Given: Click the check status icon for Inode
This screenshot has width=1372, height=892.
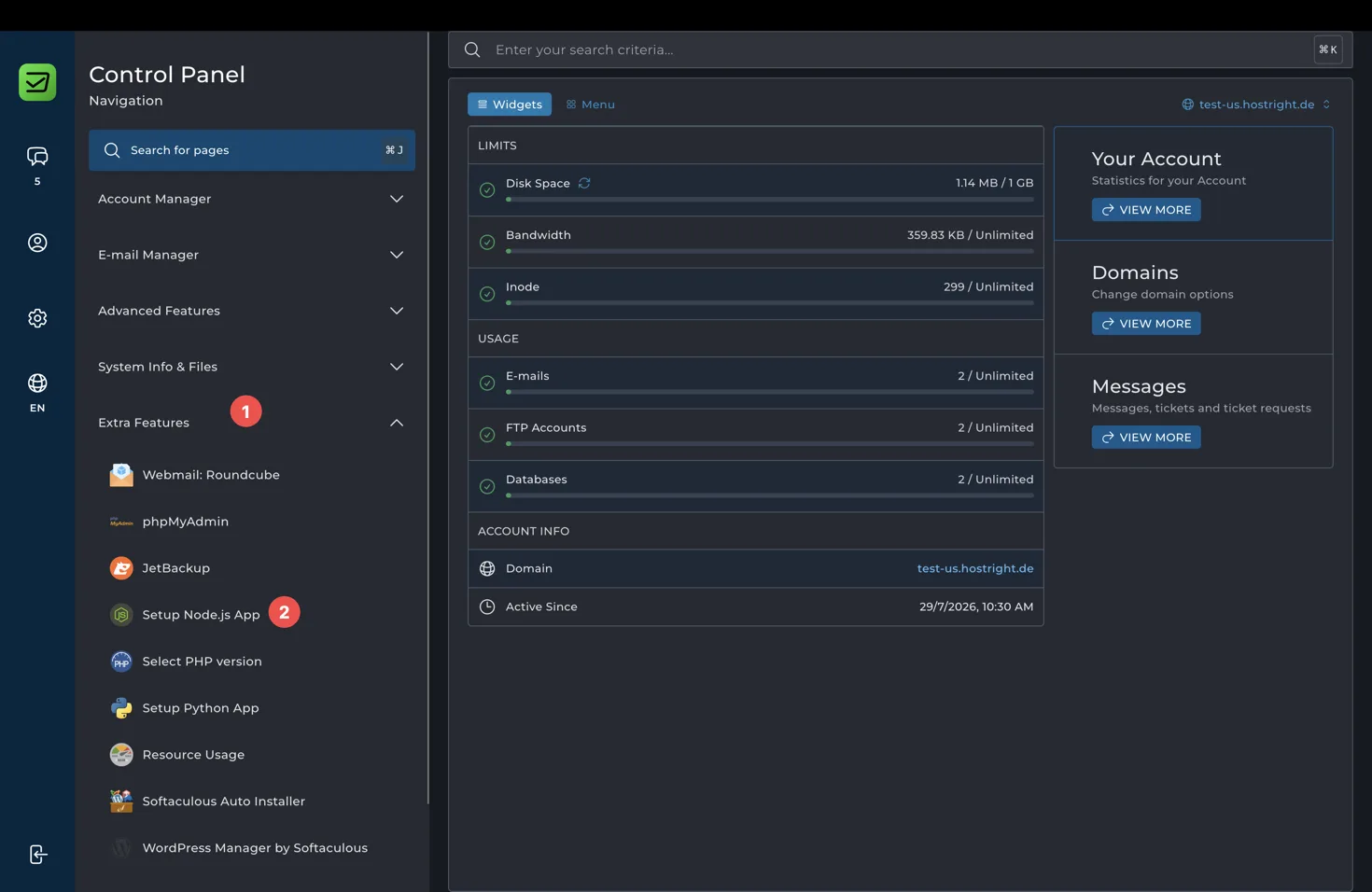Looking at the screenshot, I should (x=487, y=294).
